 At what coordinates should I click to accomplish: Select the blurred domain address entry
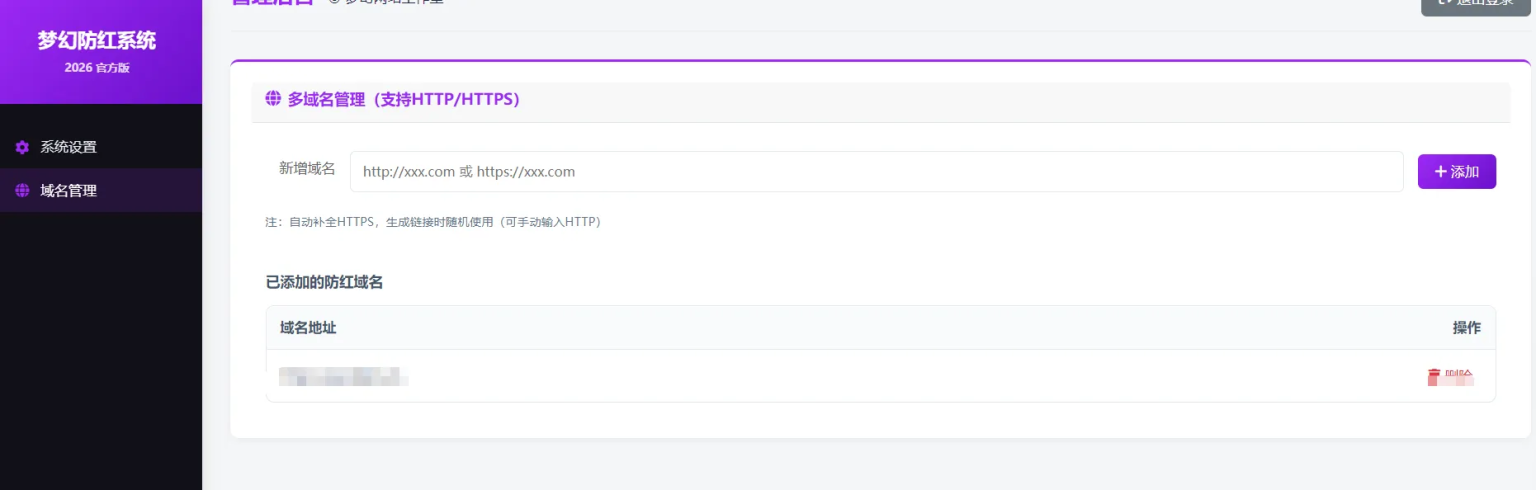point(344,377)
